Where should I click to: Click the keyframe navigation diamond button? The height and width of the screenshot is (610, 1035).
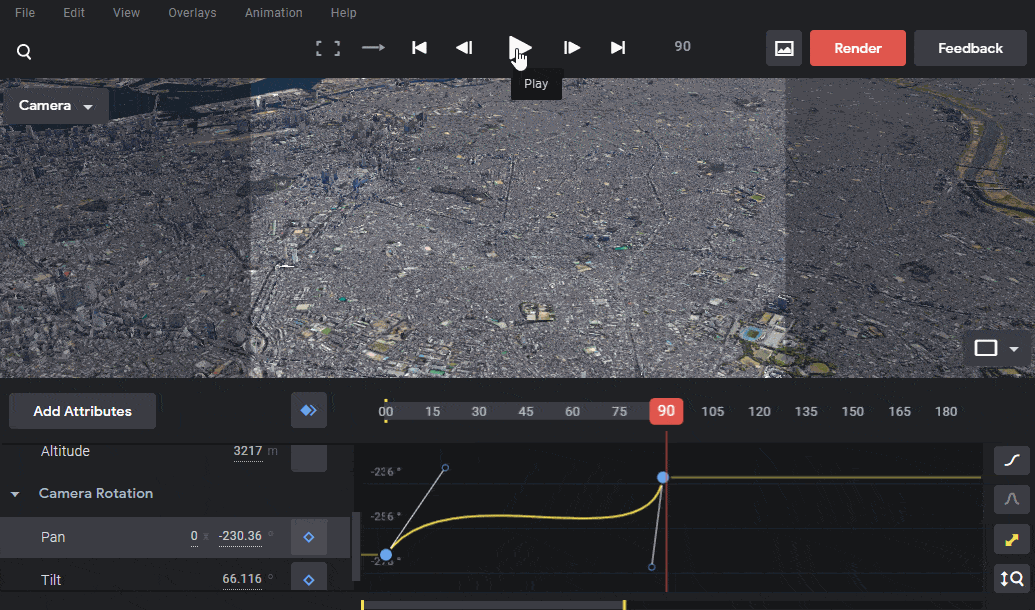309,411
